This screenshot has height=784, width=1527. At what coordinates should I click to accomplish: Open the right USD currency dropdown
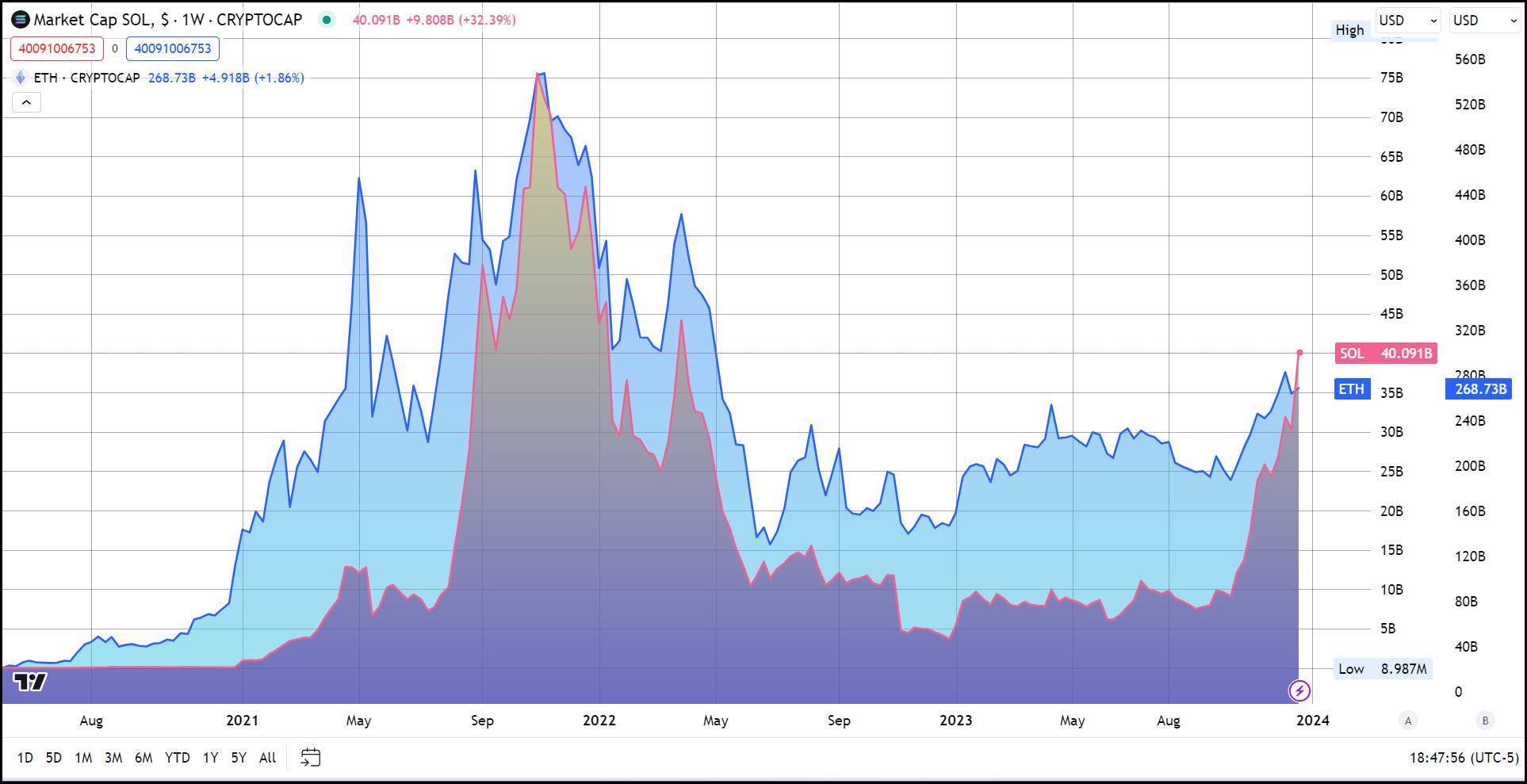pos(1484,21)
